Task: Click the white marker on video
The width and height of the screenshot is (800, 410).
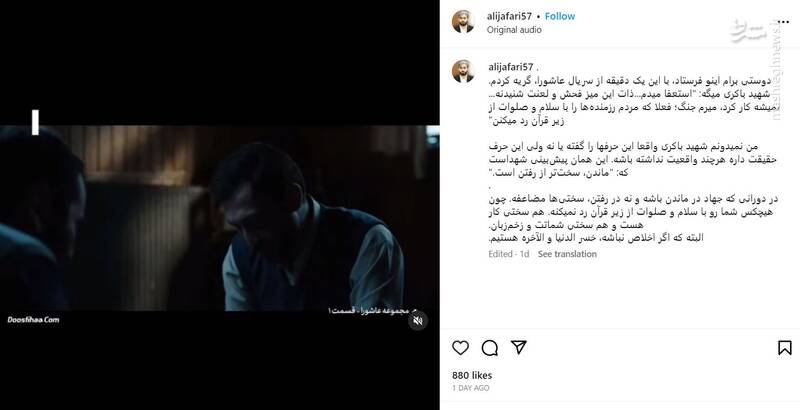Action: click(35, 122)
